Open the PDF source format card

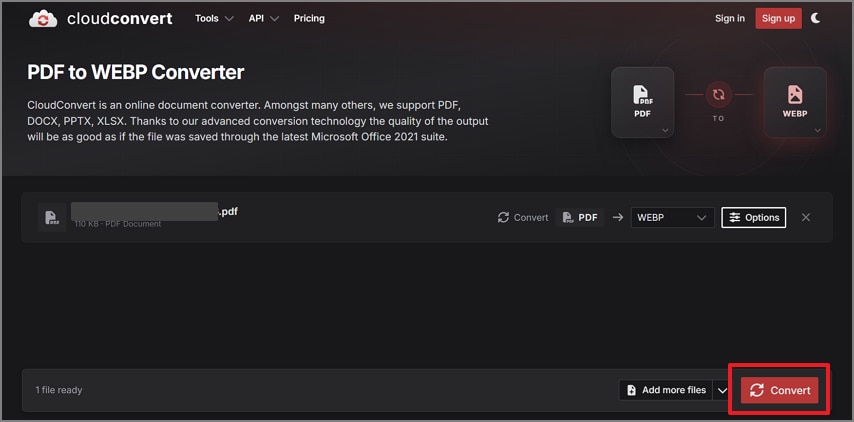(x=643, y=102)
